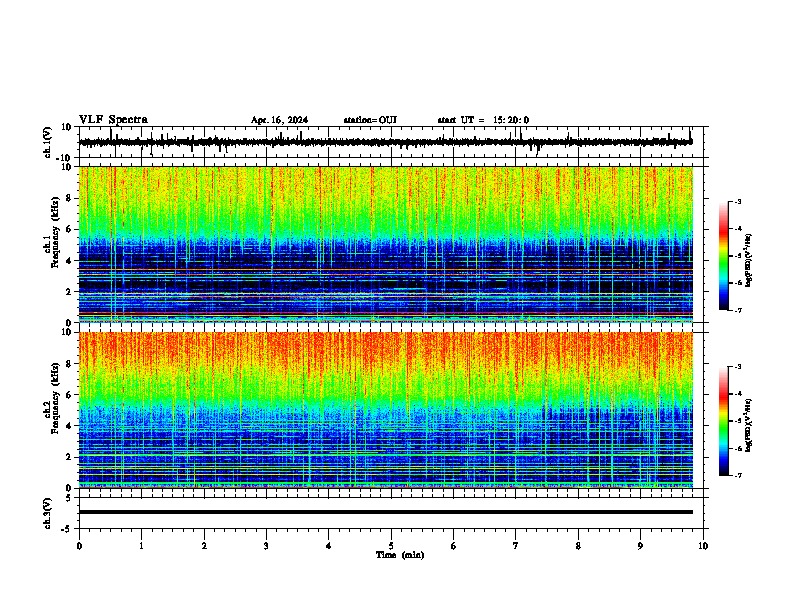Image resolution: width=792 pixels, height=612 pixels.
Task: Click the '4' kHz tick on ch.2 spectrogram axis
Action: (x=69, y=426)
